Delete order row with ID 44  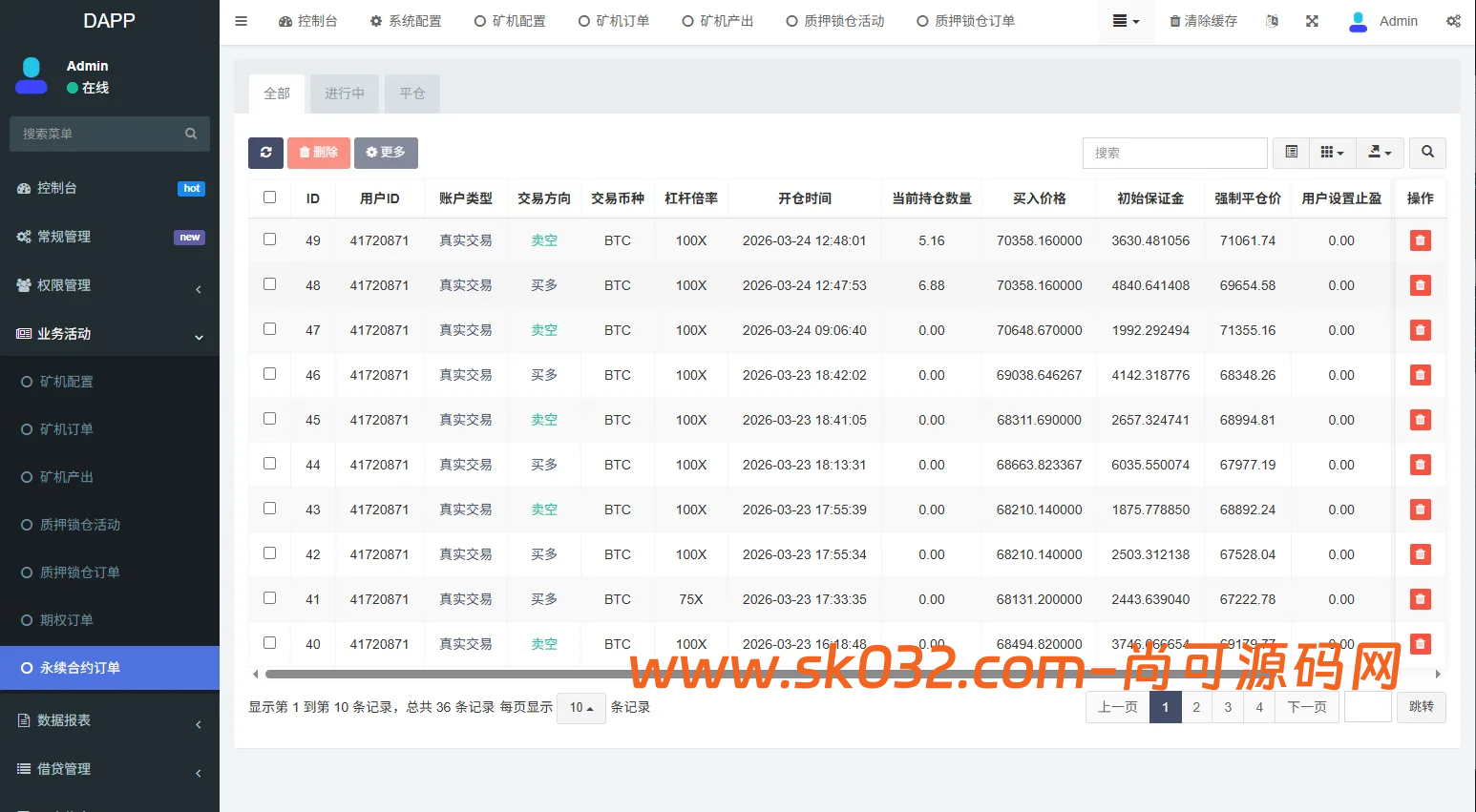1421,465
